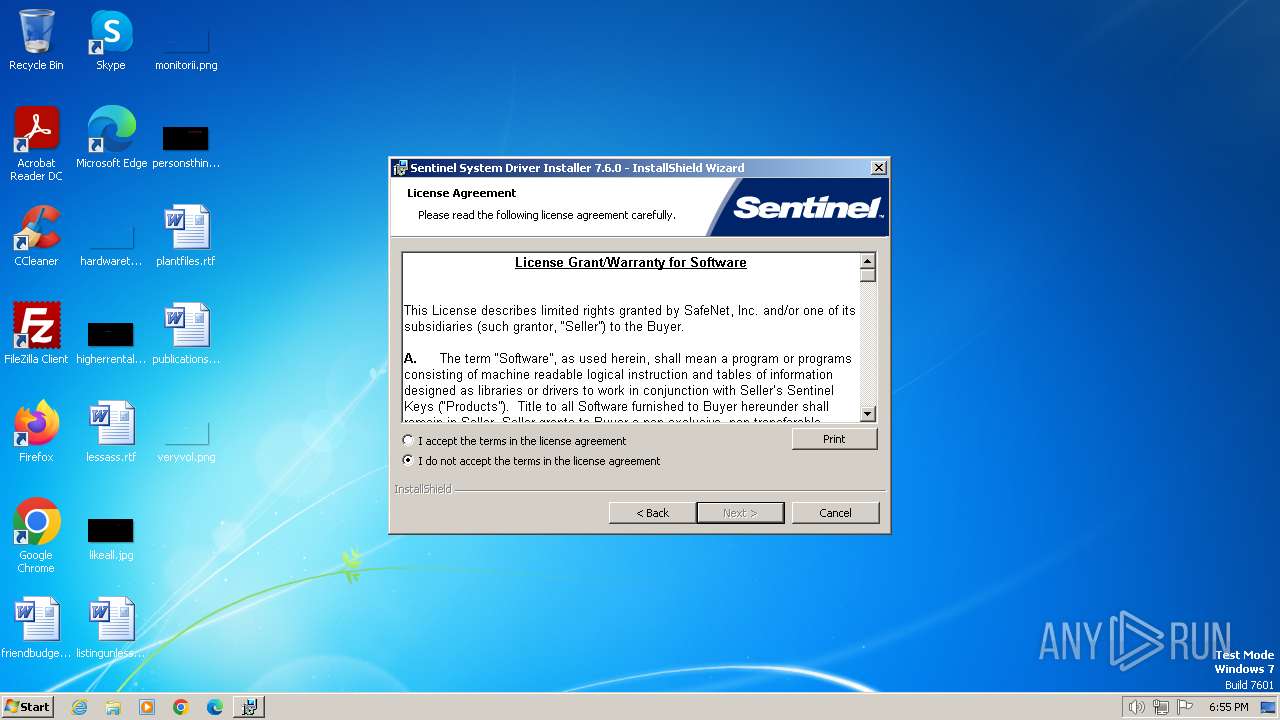Viewport: 1280px width, 720px height.
Task: Select the FileZilla Client shortcut
Action: pos(36,334)
